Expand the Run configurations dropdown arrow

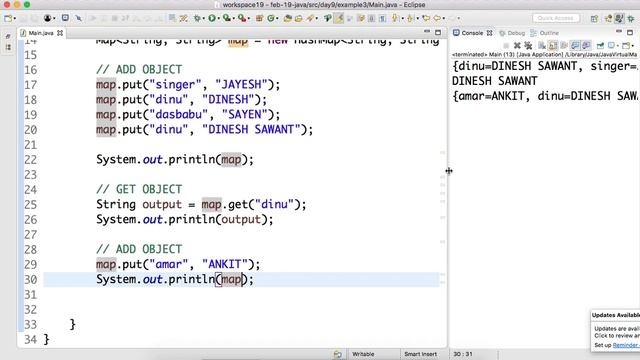pyautogui.click(x=218, y=18)
